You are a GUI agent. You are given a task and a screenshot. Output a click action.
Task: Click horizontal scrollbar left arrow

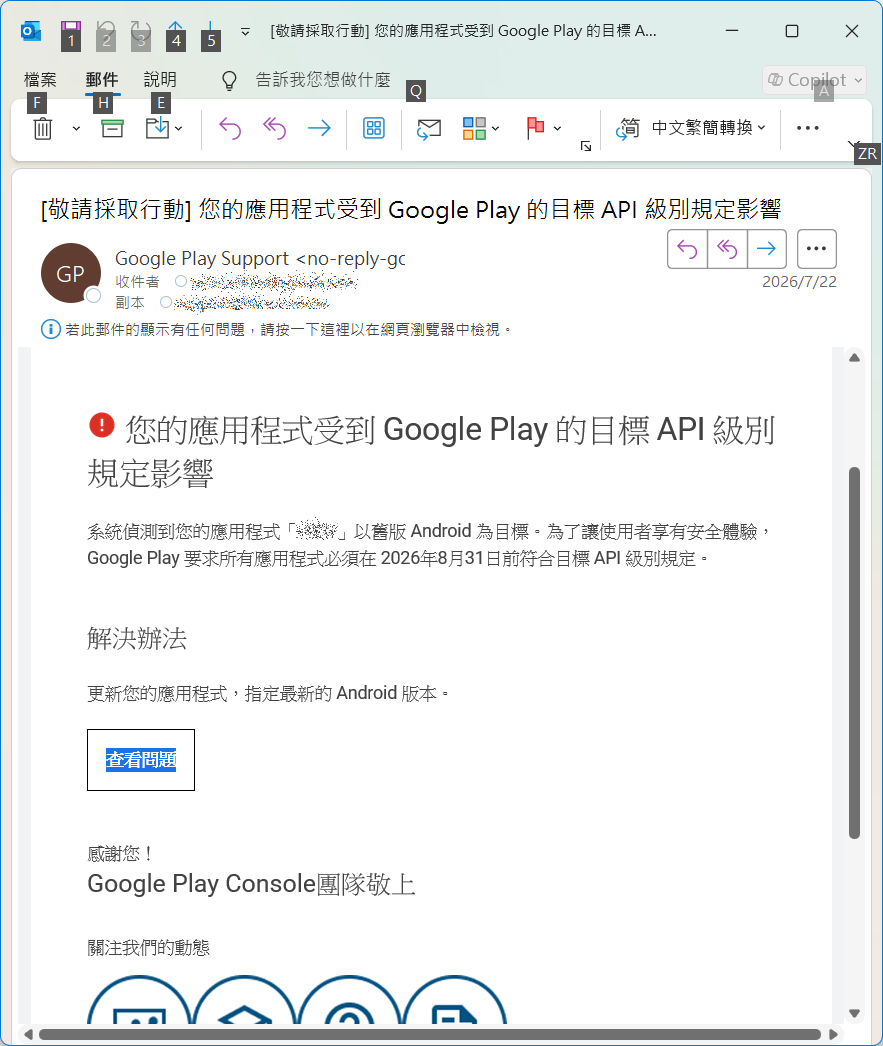pos(27,1034)
